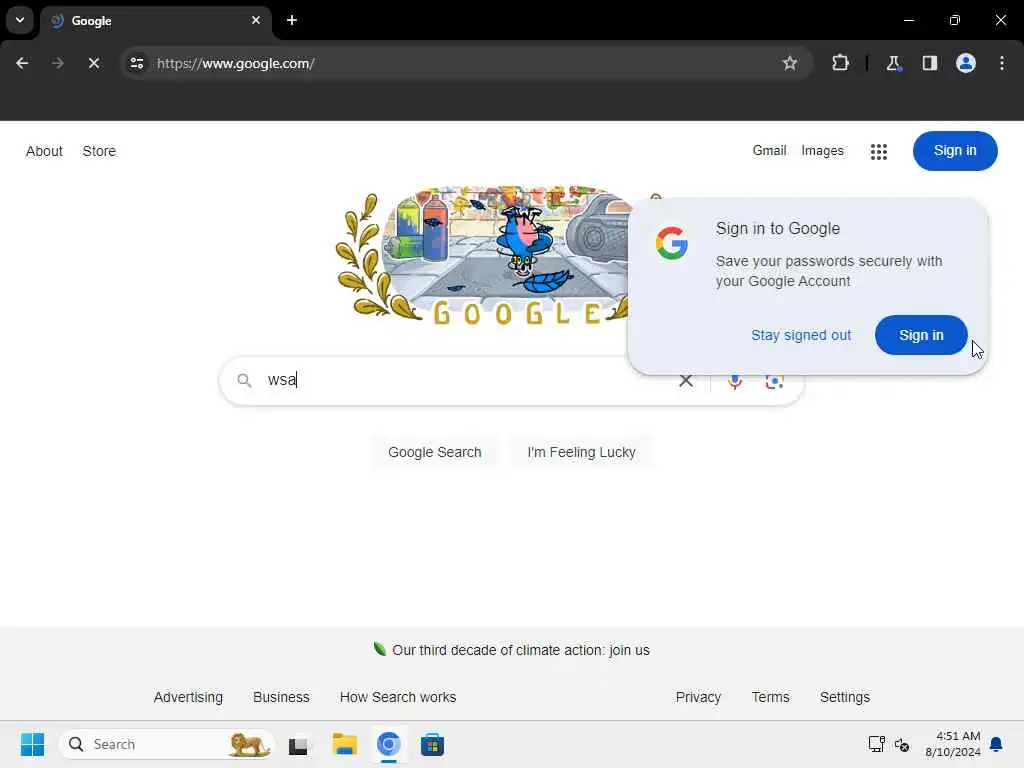1024x768 pixels.
Task: Select the Google tab
Action: tap(157, 21)
